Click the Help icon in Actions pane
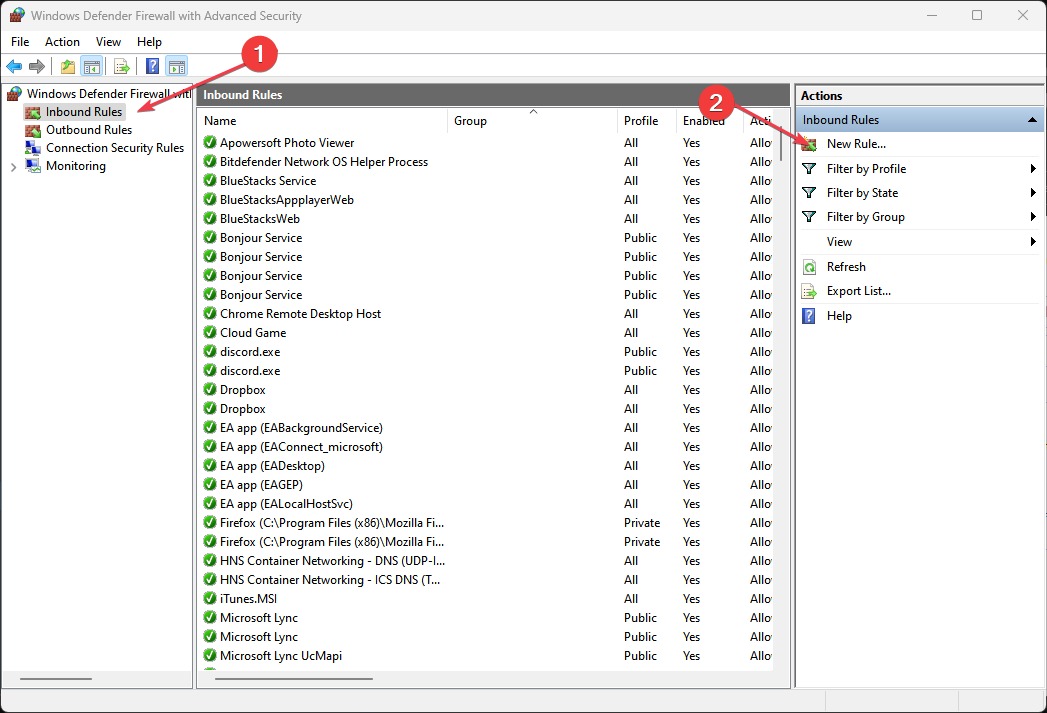 [809, 316]
